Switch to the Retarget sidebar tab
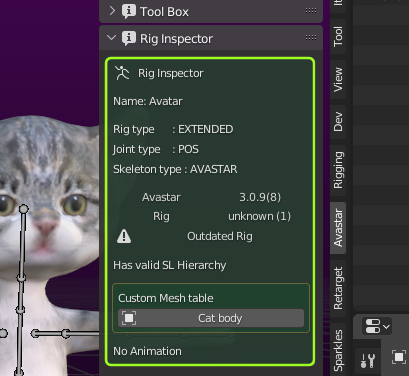 pos(338,288)
